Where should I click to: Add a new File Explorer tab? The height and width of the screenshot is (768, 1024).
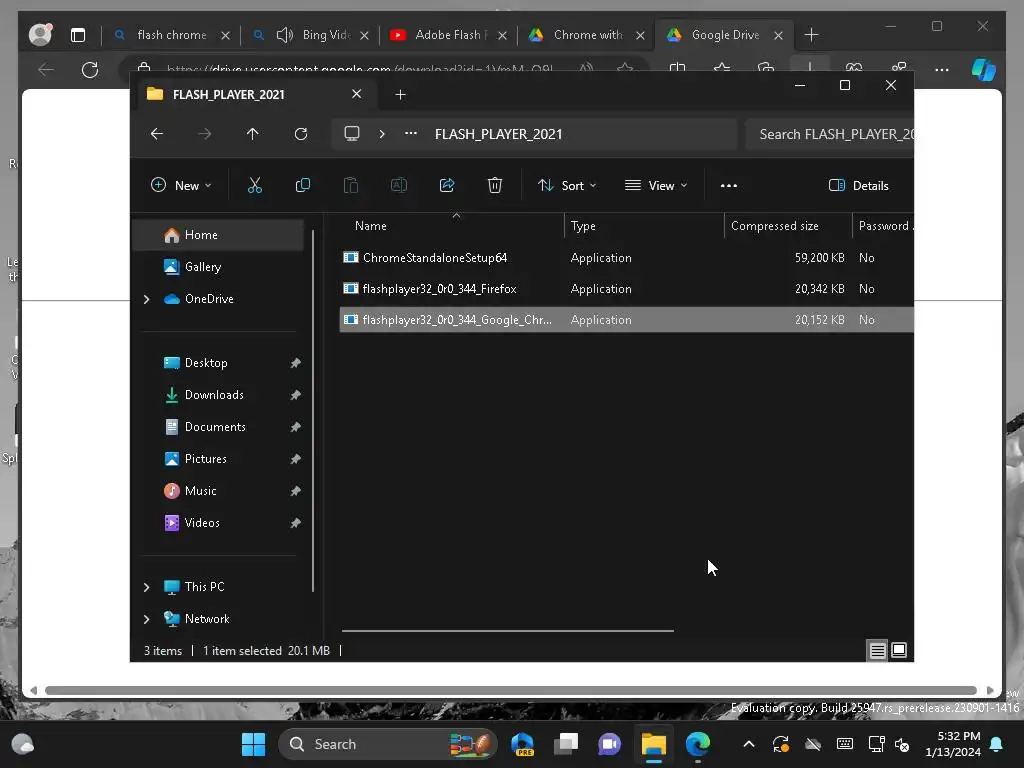coord(400,95)
